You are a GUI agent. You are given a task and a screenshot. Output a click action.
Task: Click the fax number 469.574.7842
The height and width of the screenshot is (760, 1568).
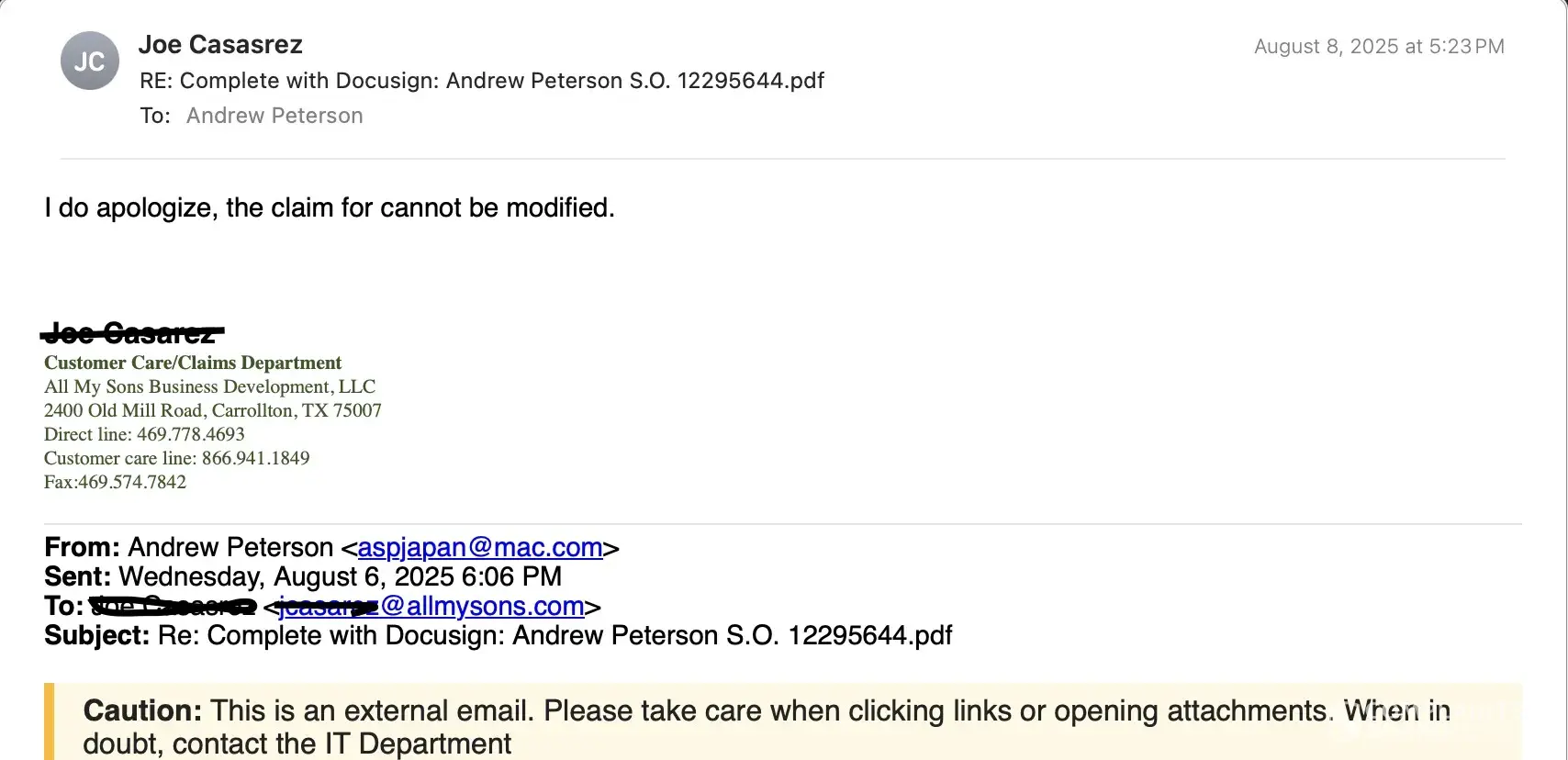[132, 482]
